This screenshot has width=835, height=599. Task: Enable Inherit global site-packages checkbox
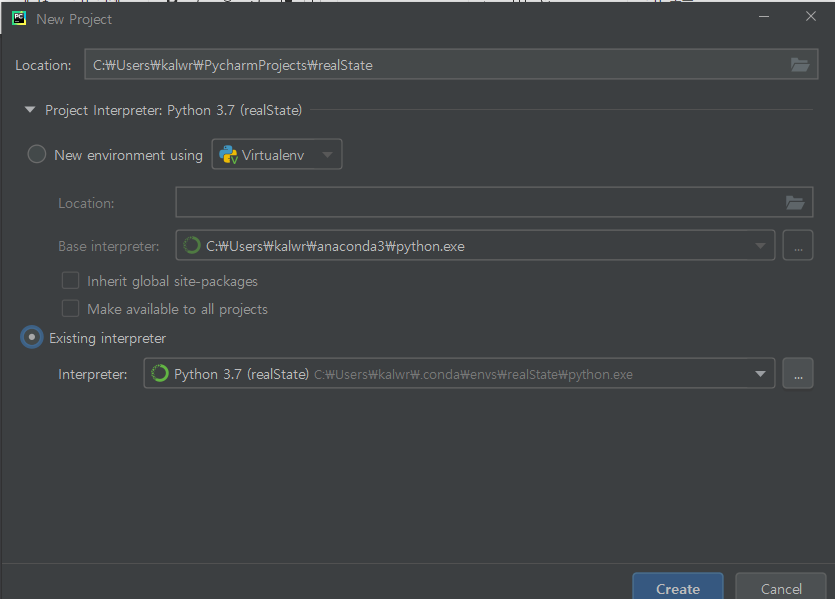pyautogui.click(x=70, y=281)
